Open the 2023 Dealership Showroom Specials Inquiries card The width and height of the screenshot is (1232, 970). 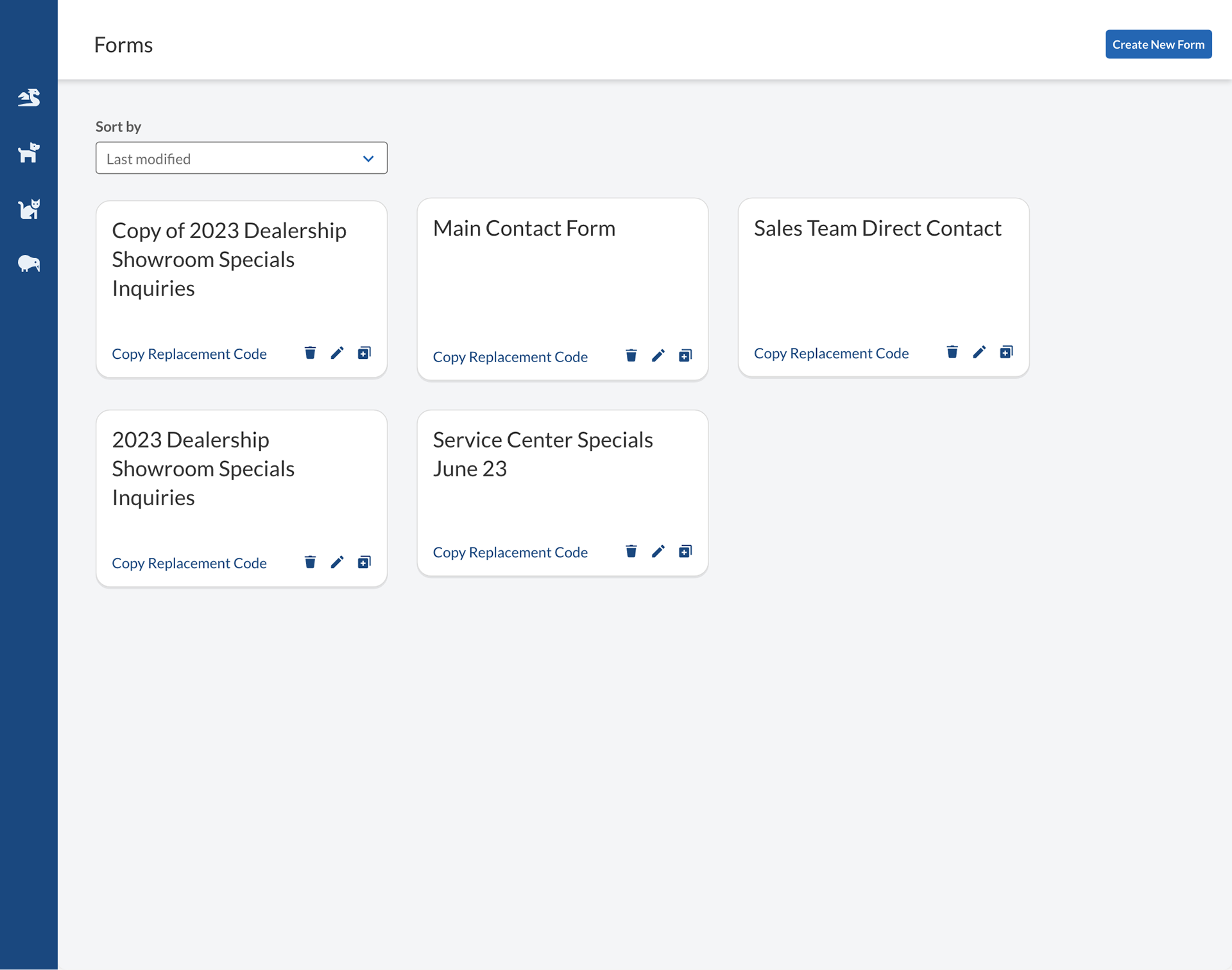[x=203, y=469]
